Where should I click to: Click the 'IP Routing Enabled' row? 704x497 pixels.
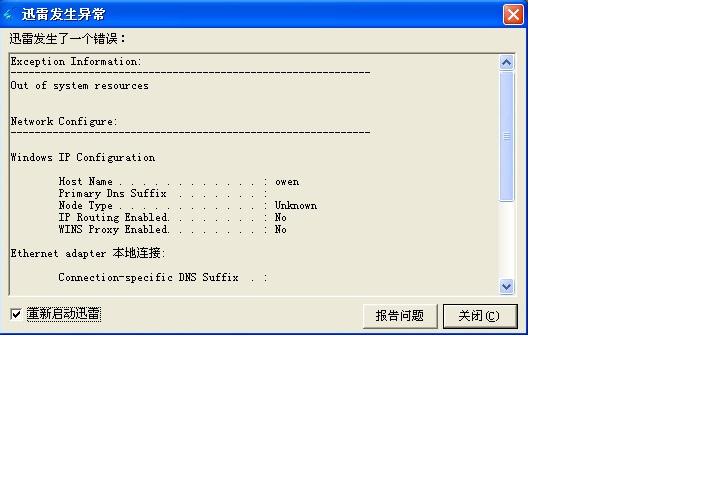pyautogui.click(x=172, y=217)
